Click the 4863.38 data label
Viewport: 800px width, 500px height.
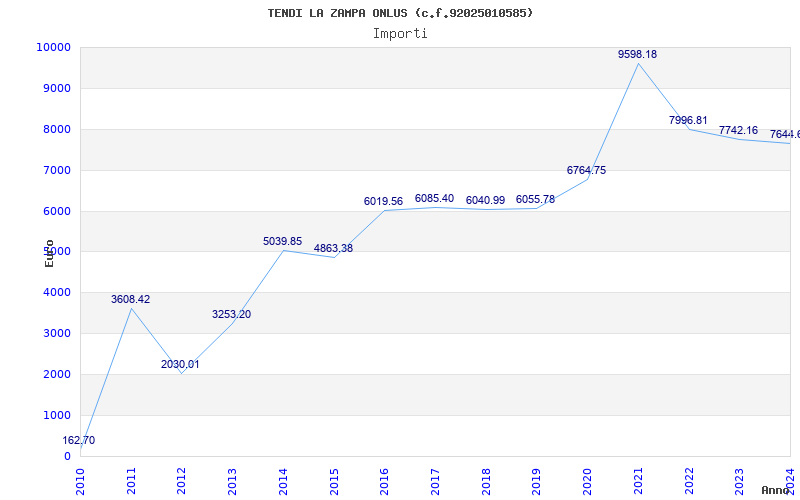click(x=333, y=248)
